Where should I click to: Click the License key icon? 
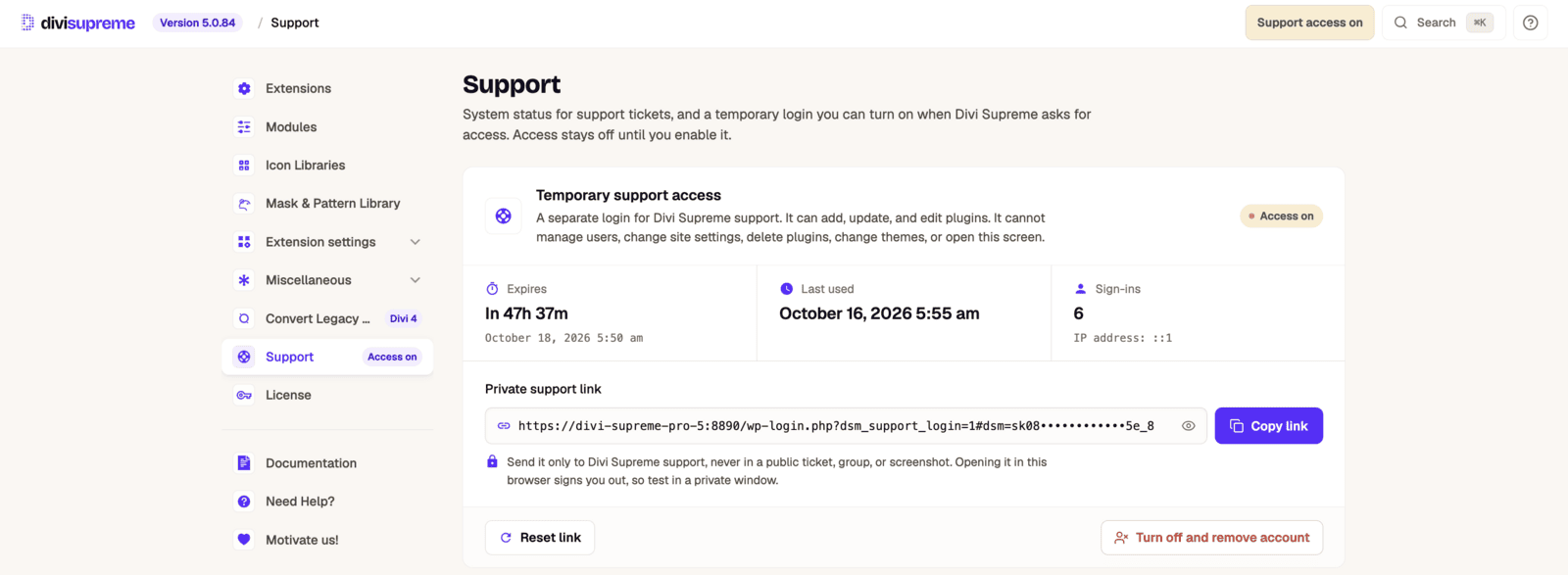tap(244, 395)
